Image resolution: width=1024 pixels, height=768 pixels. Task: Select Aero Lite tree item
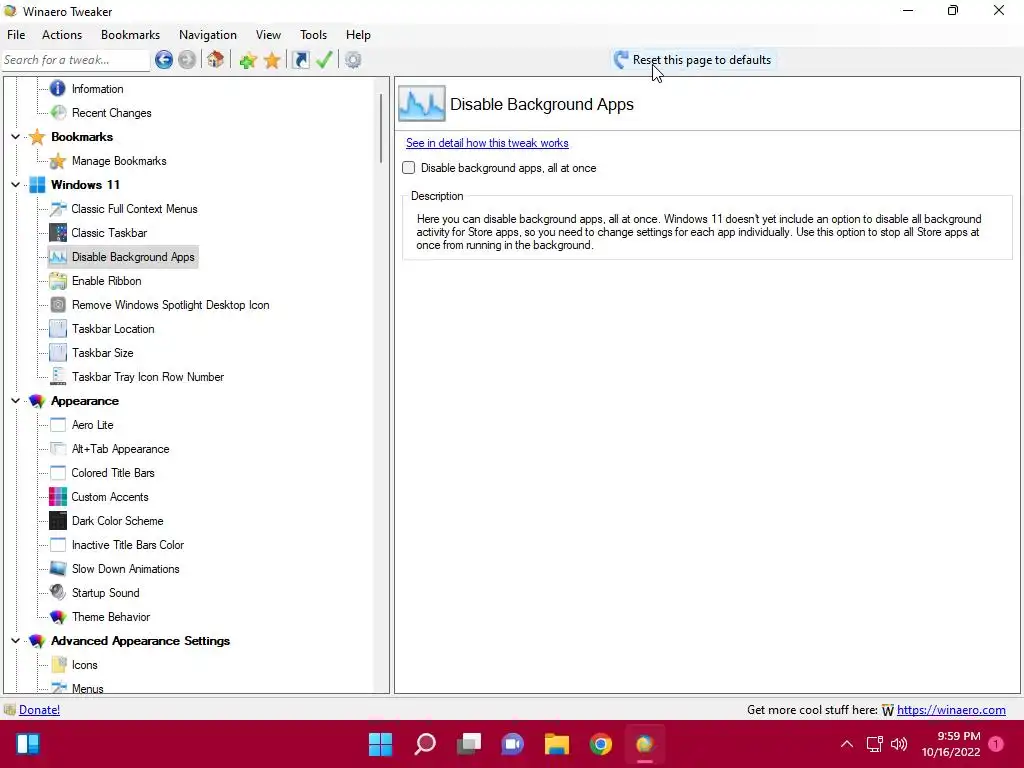coord(93,425)
